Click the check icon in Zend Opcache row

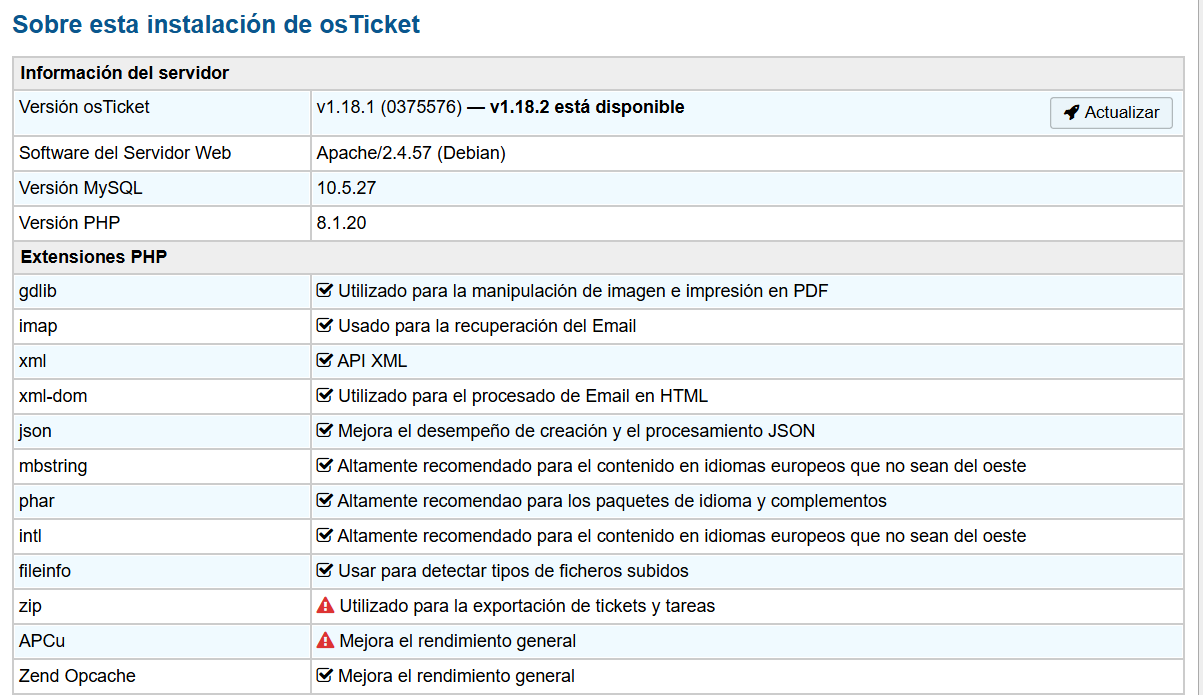point(324,676)
